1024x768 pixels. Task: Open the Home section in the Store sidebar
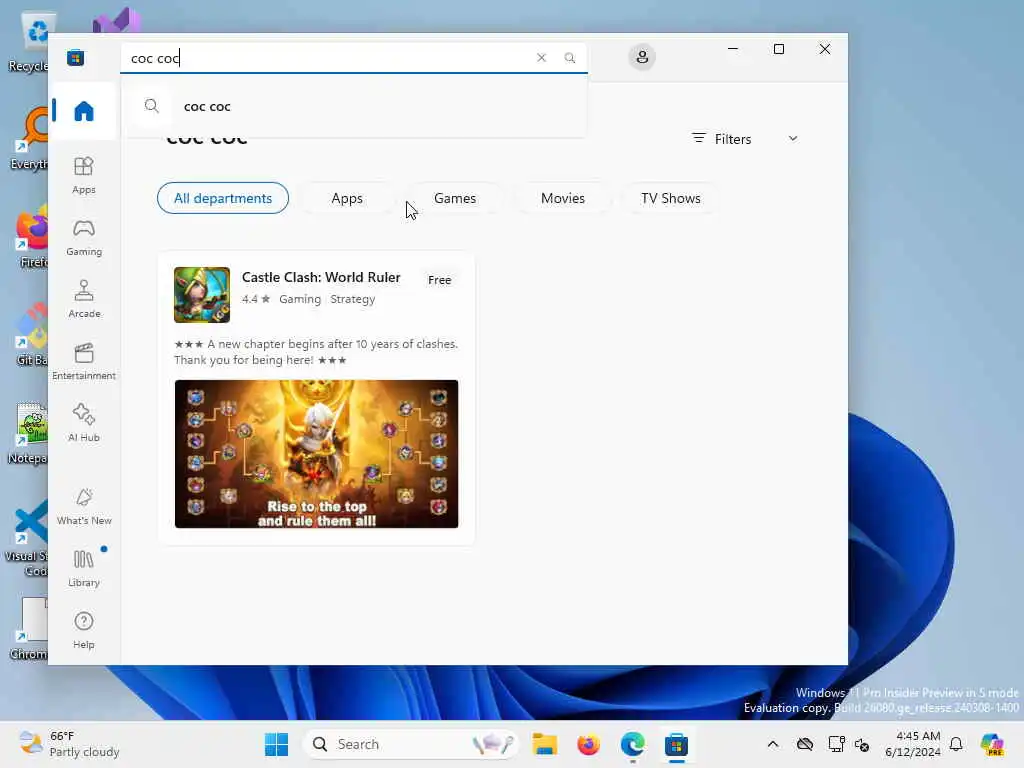tap(84, 111)
